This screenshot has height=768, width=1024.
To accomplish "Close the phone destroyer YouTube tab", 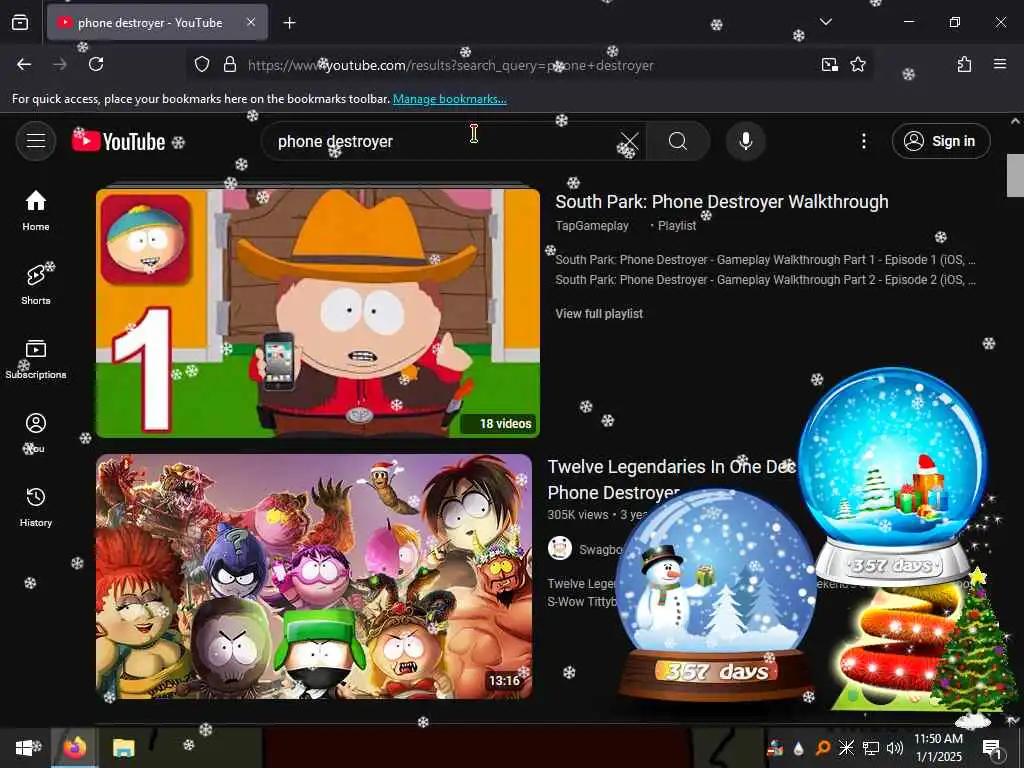I will [251, 22].
